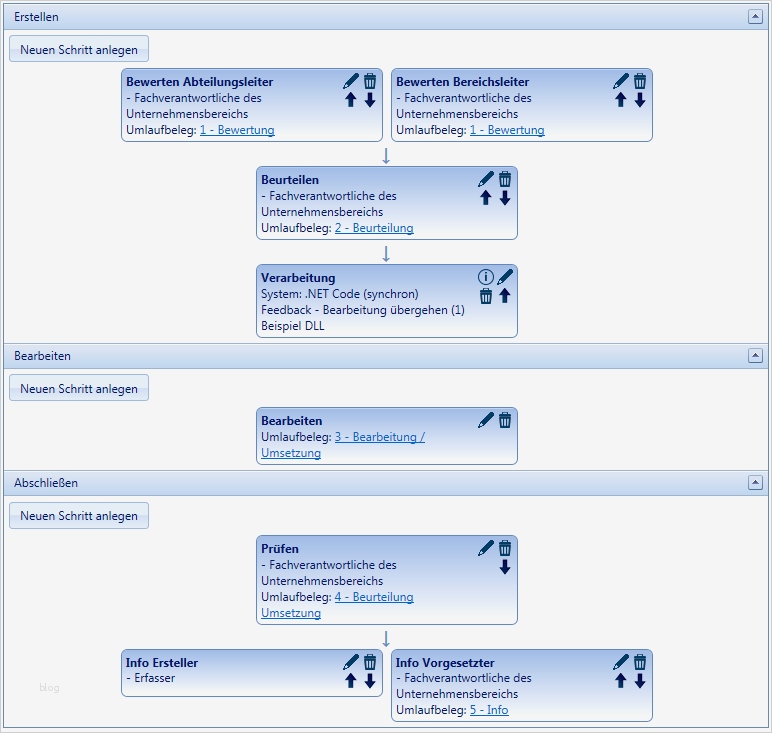Viewport: 772px width, 733px height.
Task: Collapse the Erstellen section
Action: pos(755,17)
